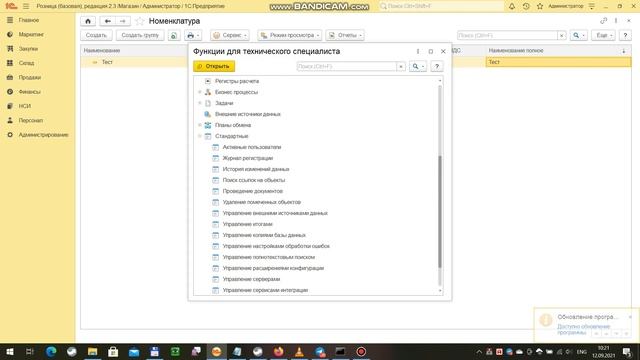This screenshot has width=640, height=360.
Task: Open the Маркетинг section
Action: pyautogui.click(x=31, y=34)
